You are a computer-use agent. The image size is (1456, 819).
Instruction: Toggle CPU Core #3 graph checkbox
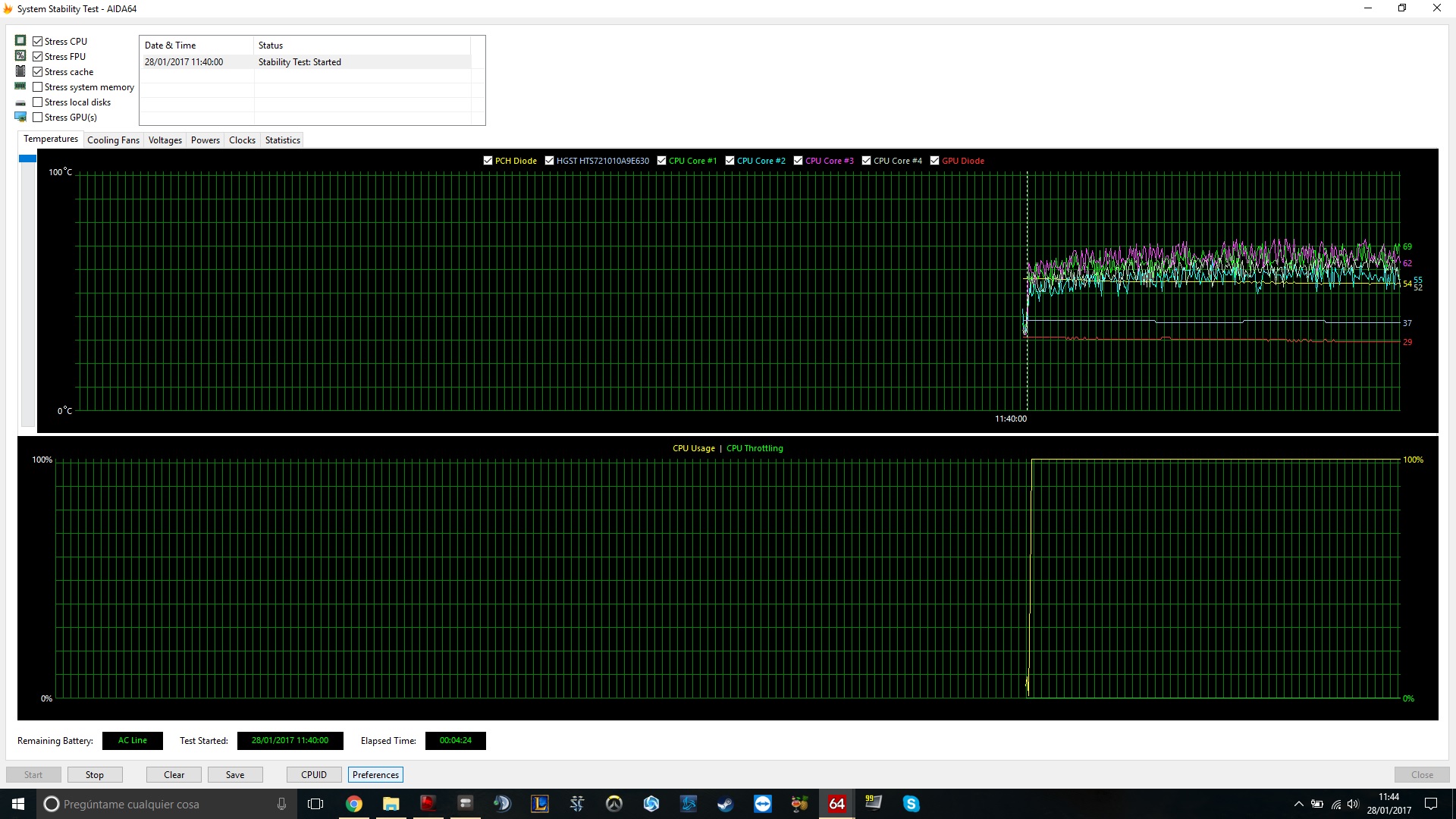pos(798,161)
